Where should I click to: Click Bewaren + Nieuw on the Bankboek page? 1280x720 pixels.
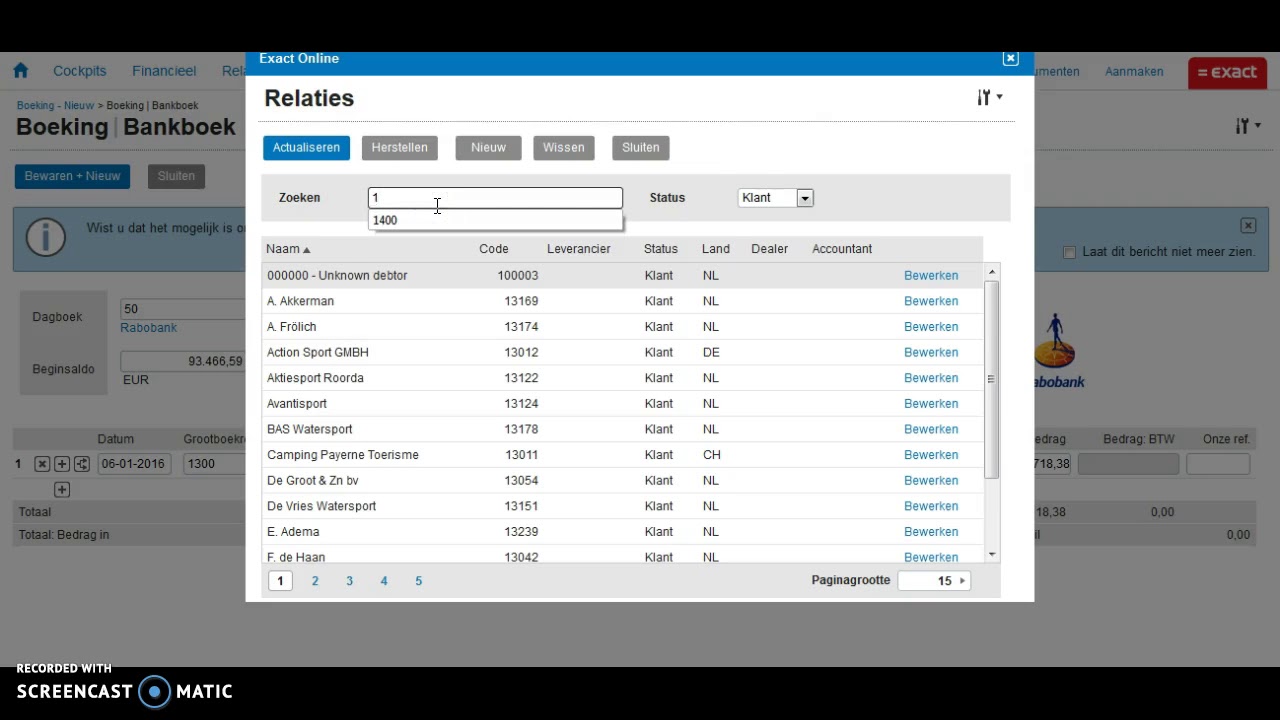(72, 176)
